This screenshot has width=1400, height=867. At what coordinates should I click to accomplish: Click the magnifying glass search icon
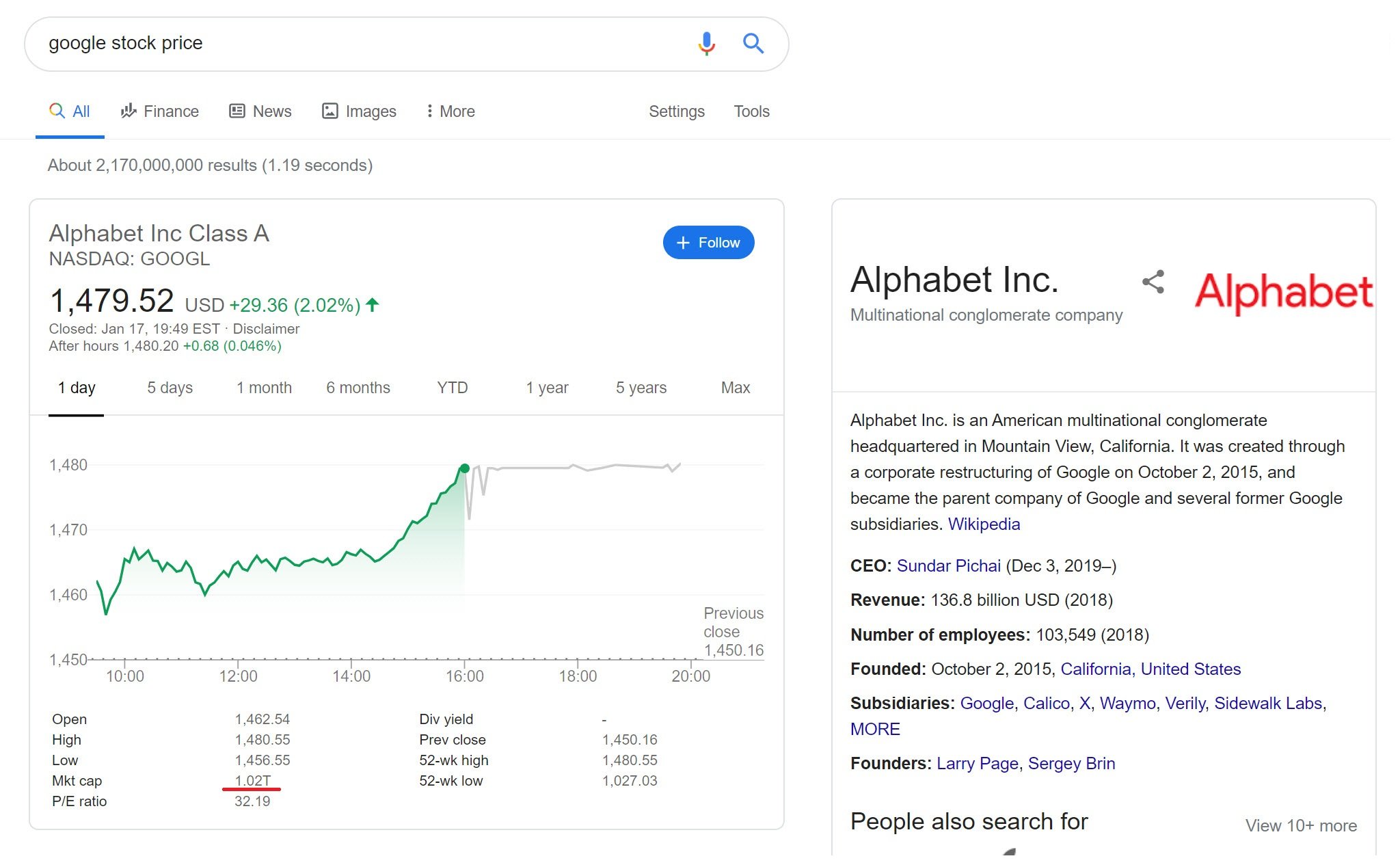coord(753,43)
